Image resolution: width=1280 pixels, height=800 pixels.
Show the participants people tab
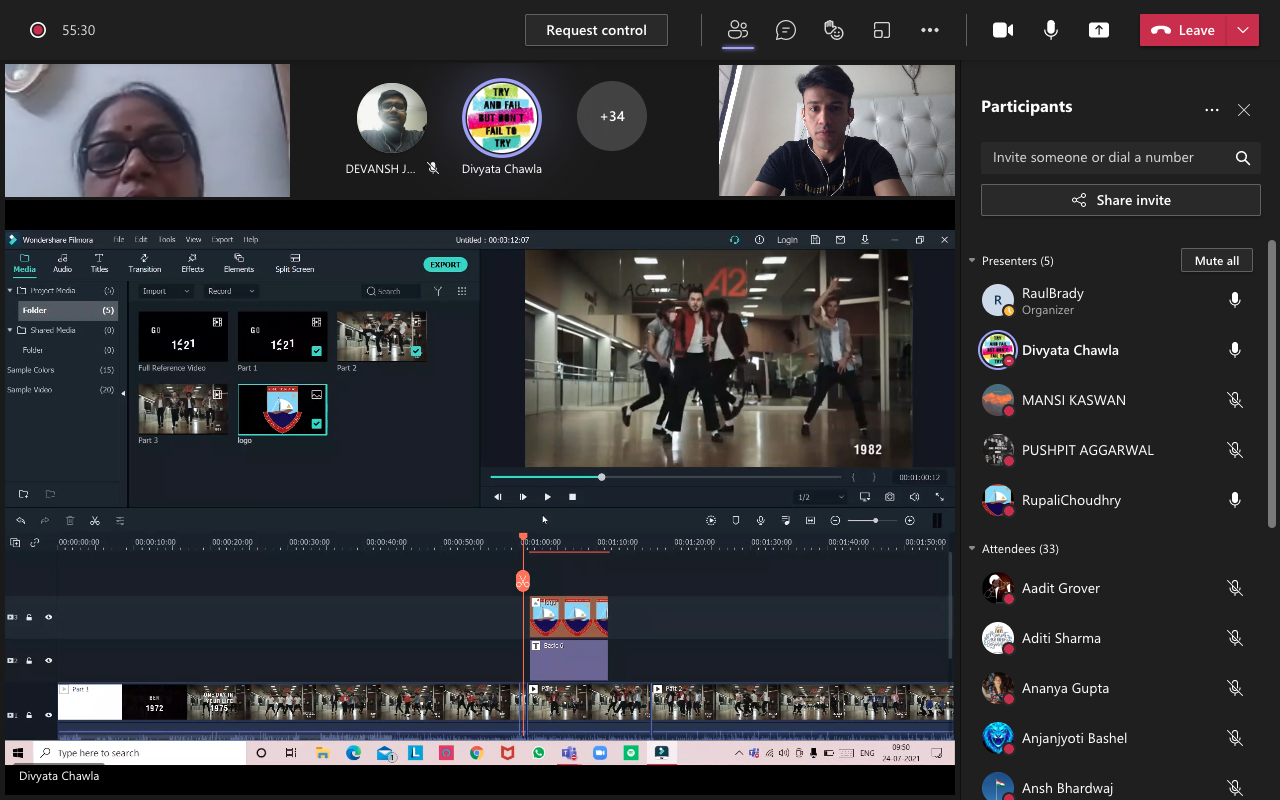(x=738, y=30)
